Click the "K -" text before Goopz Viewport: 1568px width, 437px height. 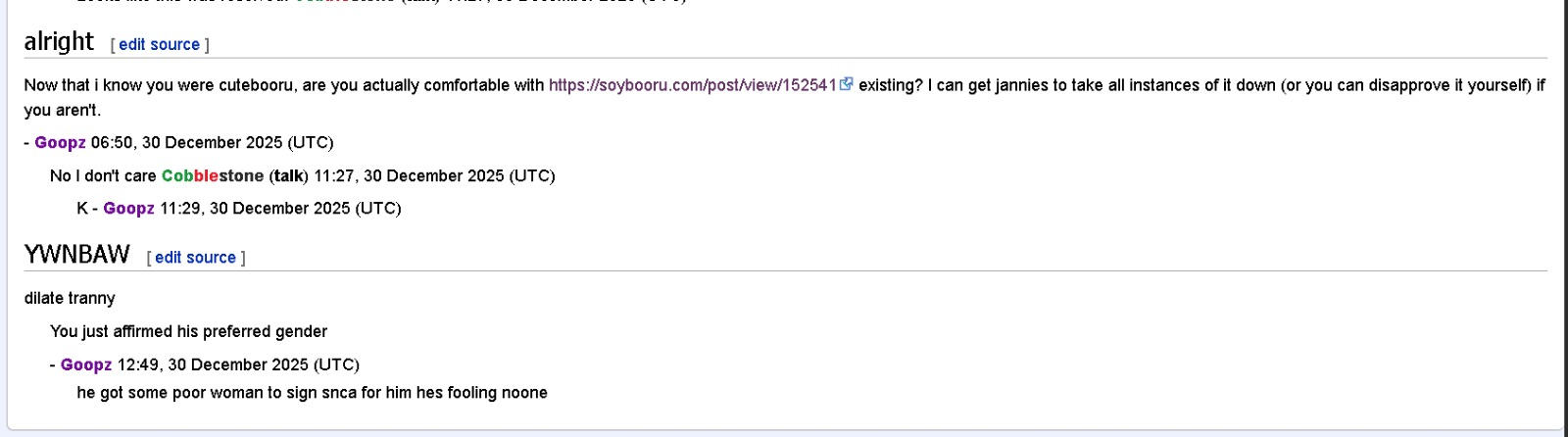pos(86,208)
